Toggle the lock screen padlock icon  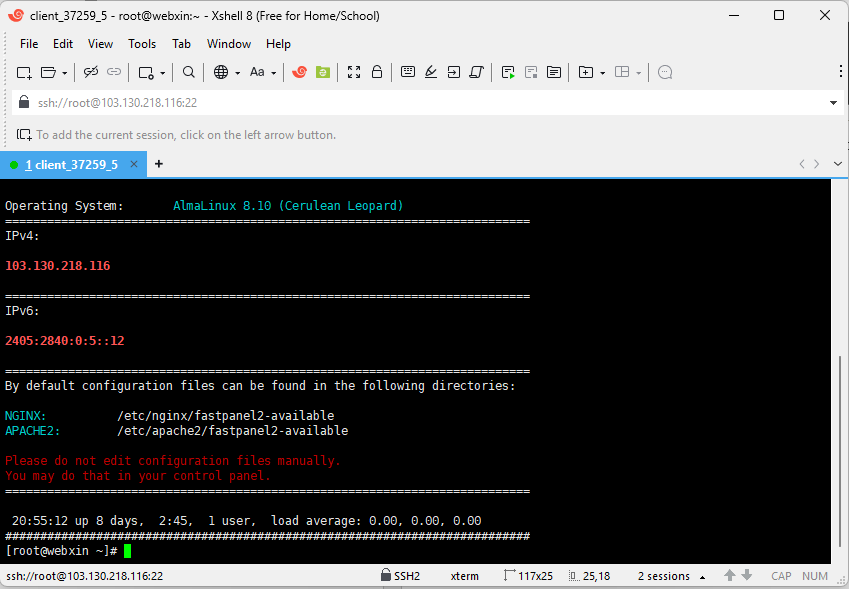[377, 72]
